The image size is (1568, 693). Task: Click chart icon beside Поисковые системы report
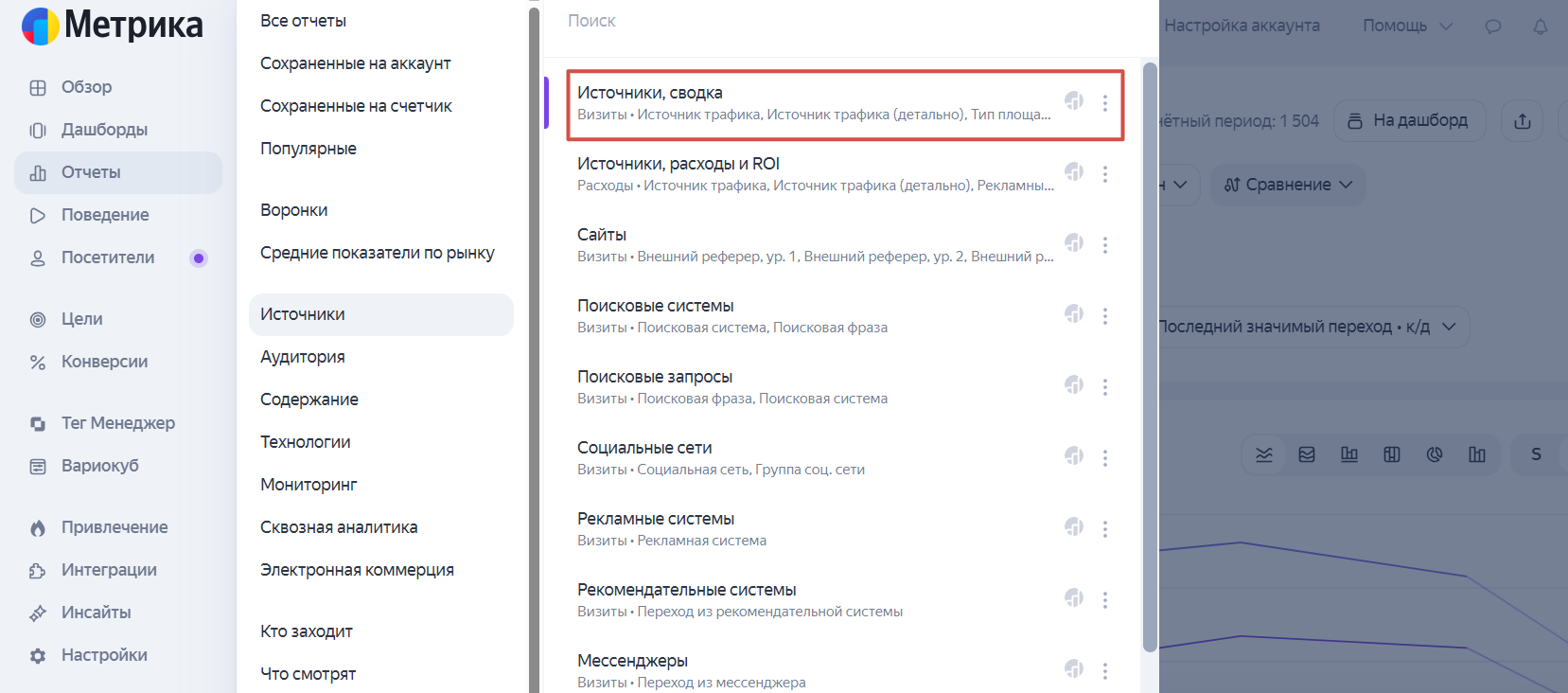coord(1074,313)
